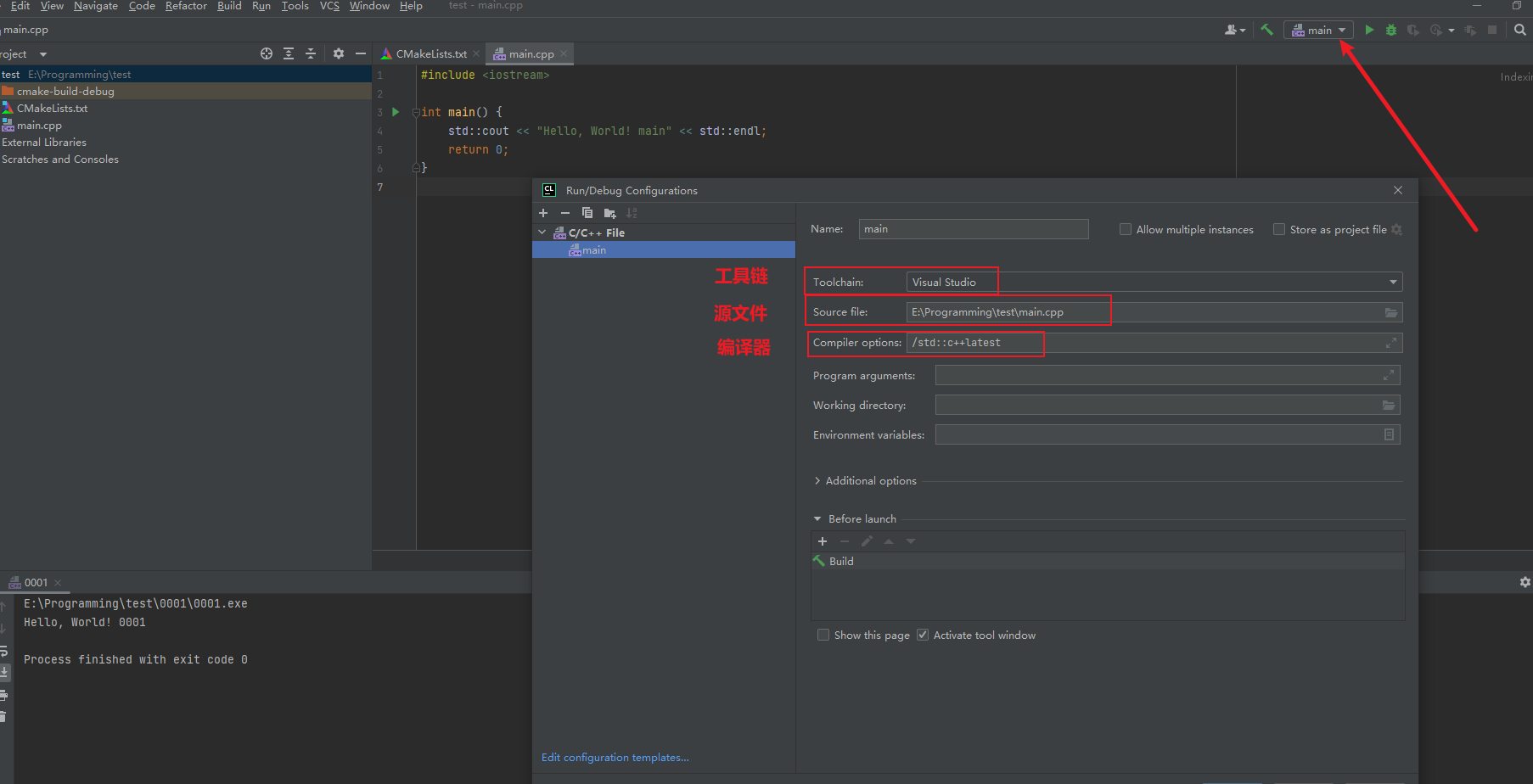Image resolution: width=1533 pixels, height=784 pixels.
Task: Check Store as project file
Action: point(1279,229)
